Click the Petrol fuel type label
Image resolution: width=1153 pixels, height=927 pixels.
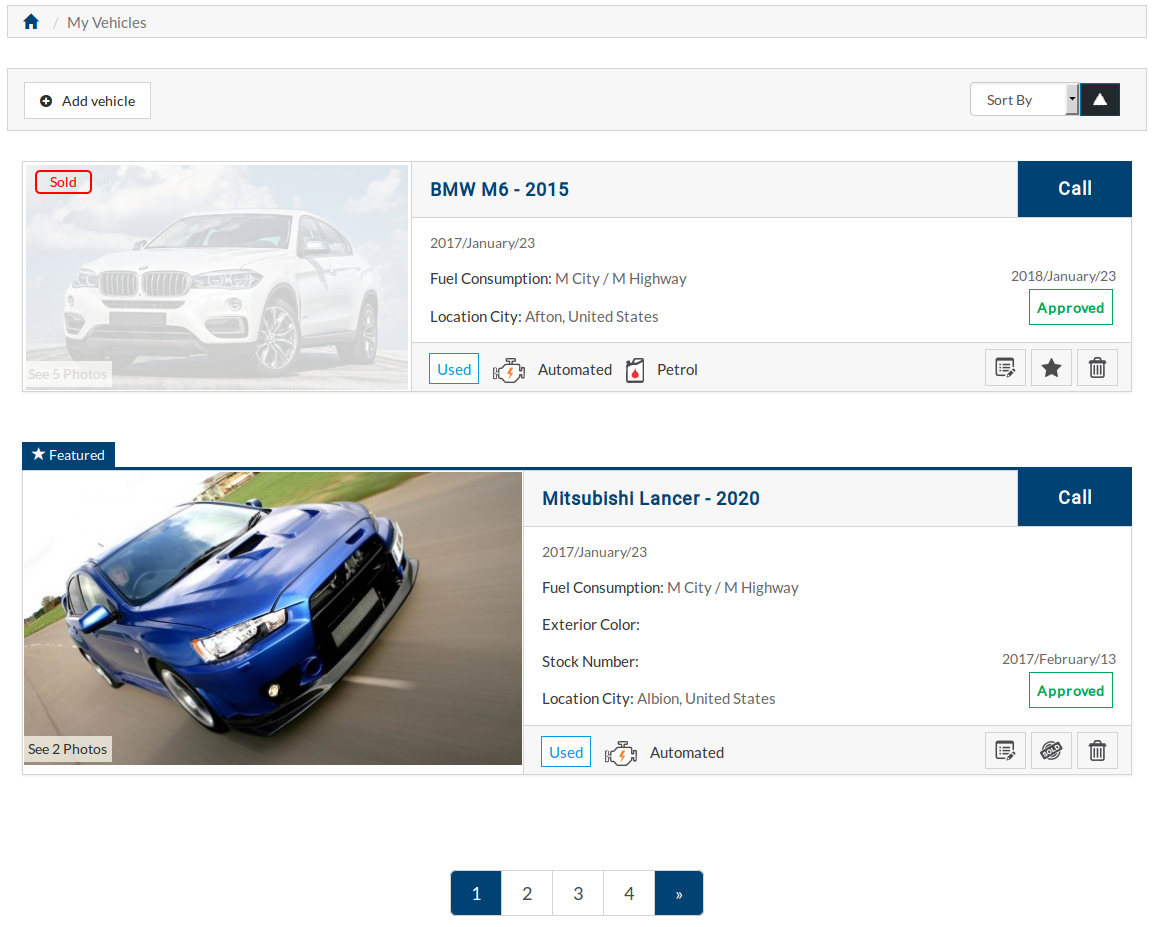pyautogui.click(x=677, y=370)
